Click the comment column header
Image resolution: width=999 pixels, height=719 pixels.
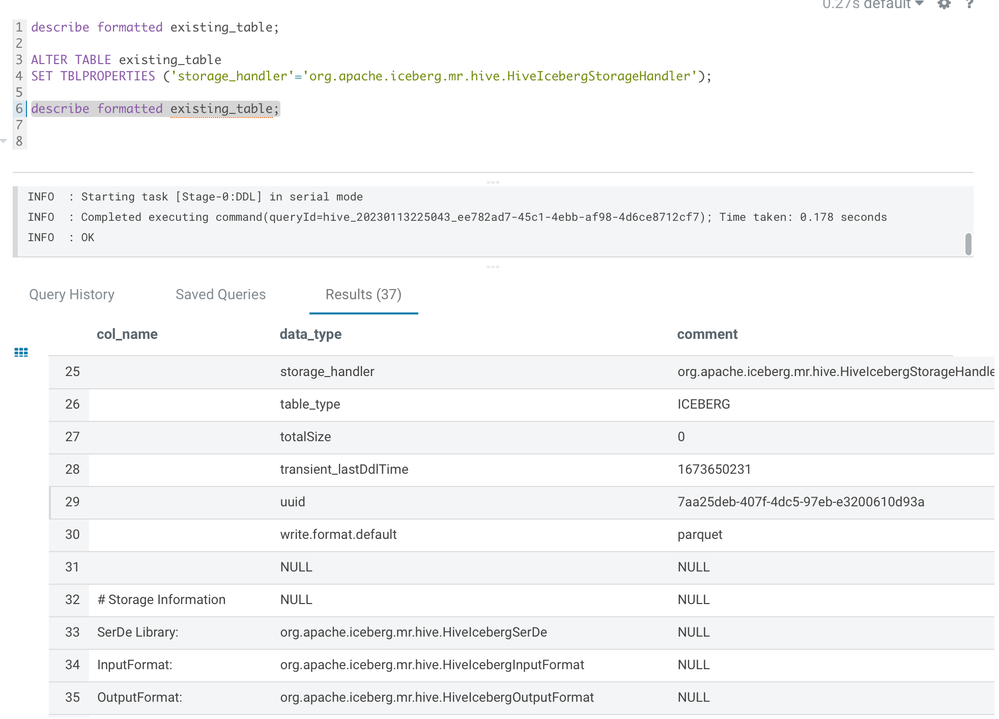point(707,334)
